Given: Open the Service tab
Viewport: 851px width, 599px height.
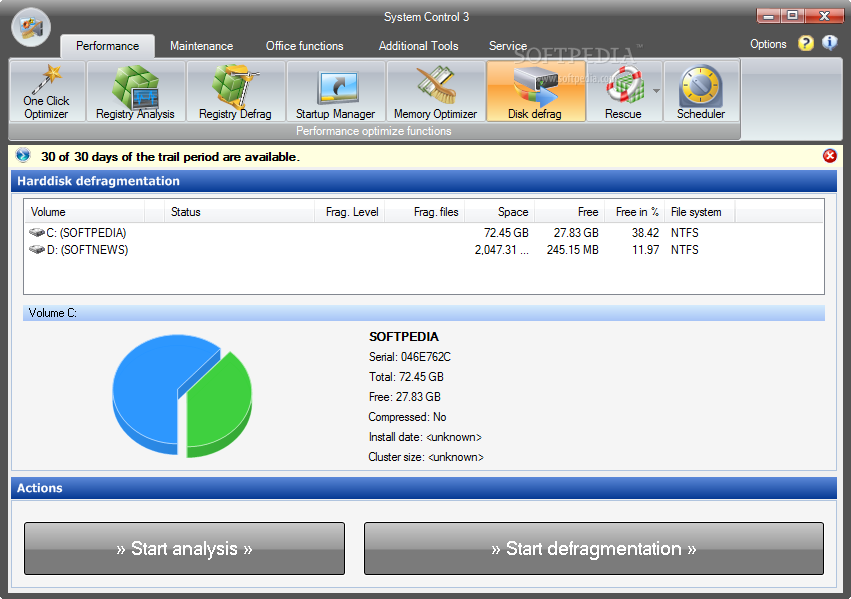Looking at the screenshot, I should pos(508,46).
